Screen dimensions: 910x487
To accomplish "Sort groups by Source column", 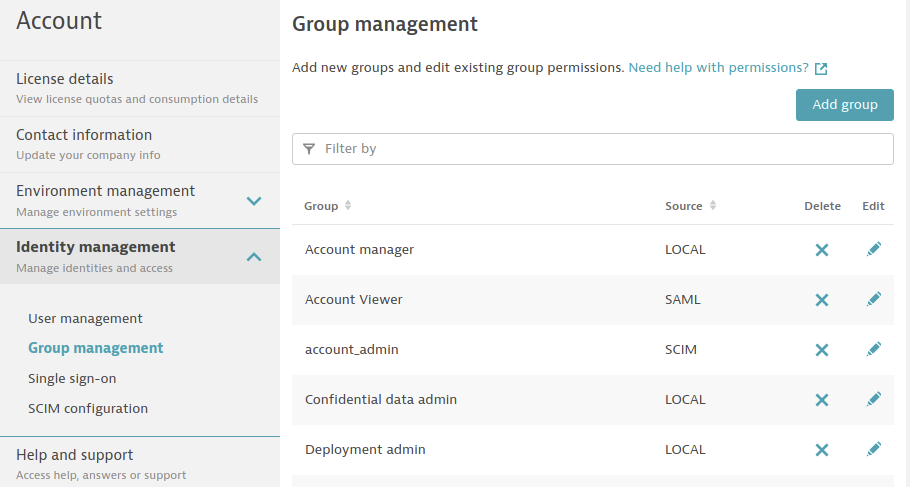I will coord(713,205).
